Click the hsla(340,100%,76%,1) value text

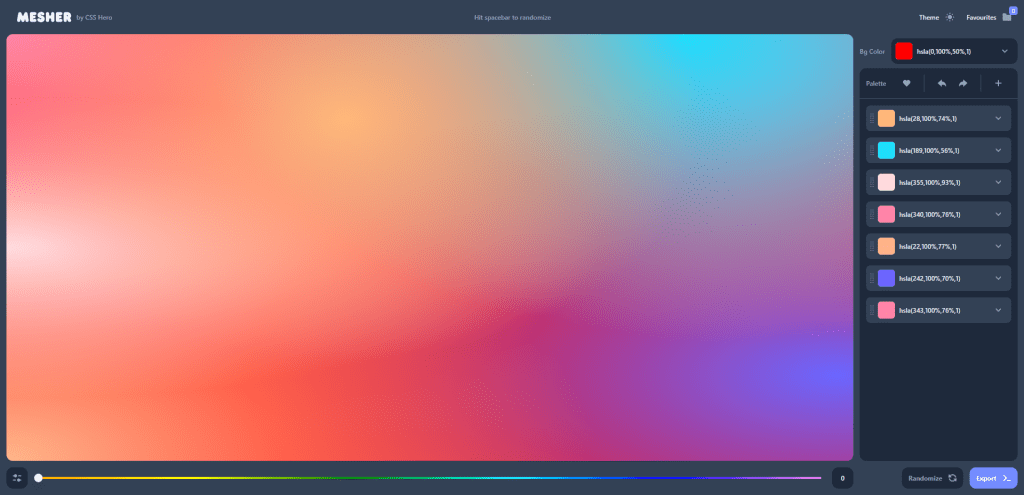coord(929,214)
